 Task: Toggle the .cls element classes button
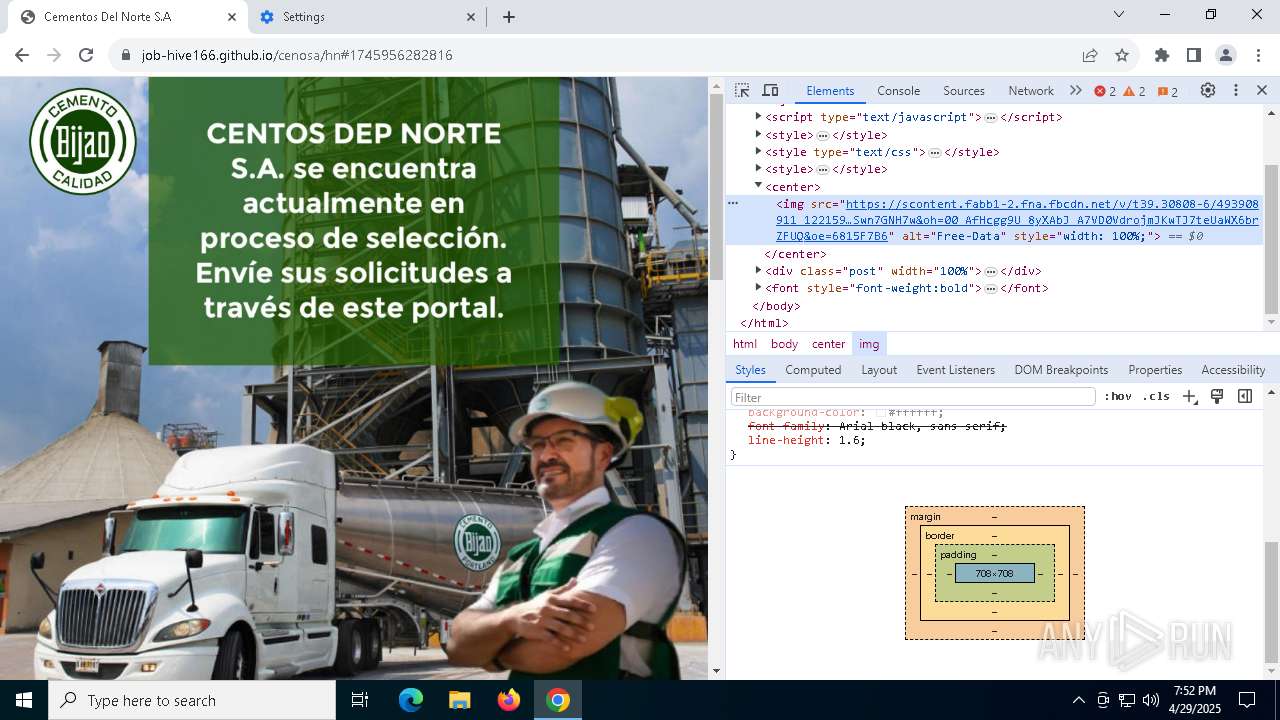tap(1156, 396)
